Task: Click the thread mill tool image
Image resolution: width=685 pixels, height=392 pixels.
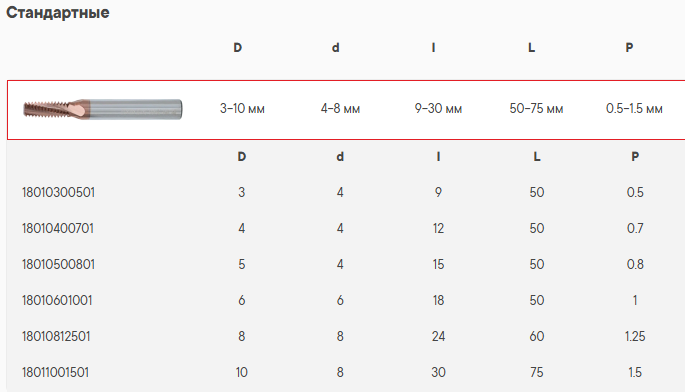Action: point(103,109)
